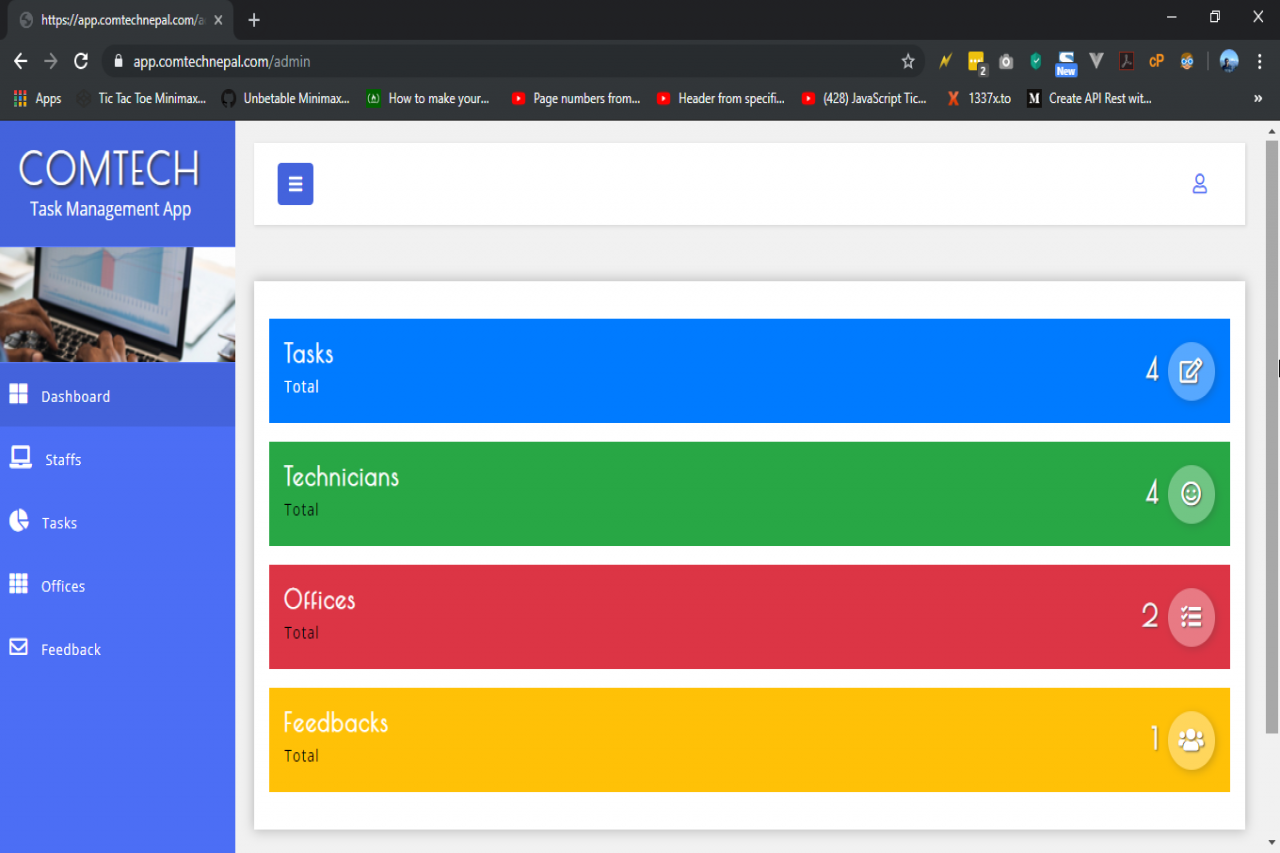Click the address bar URL field
The width and height of the screenshot is (1280, 853).
500,62
